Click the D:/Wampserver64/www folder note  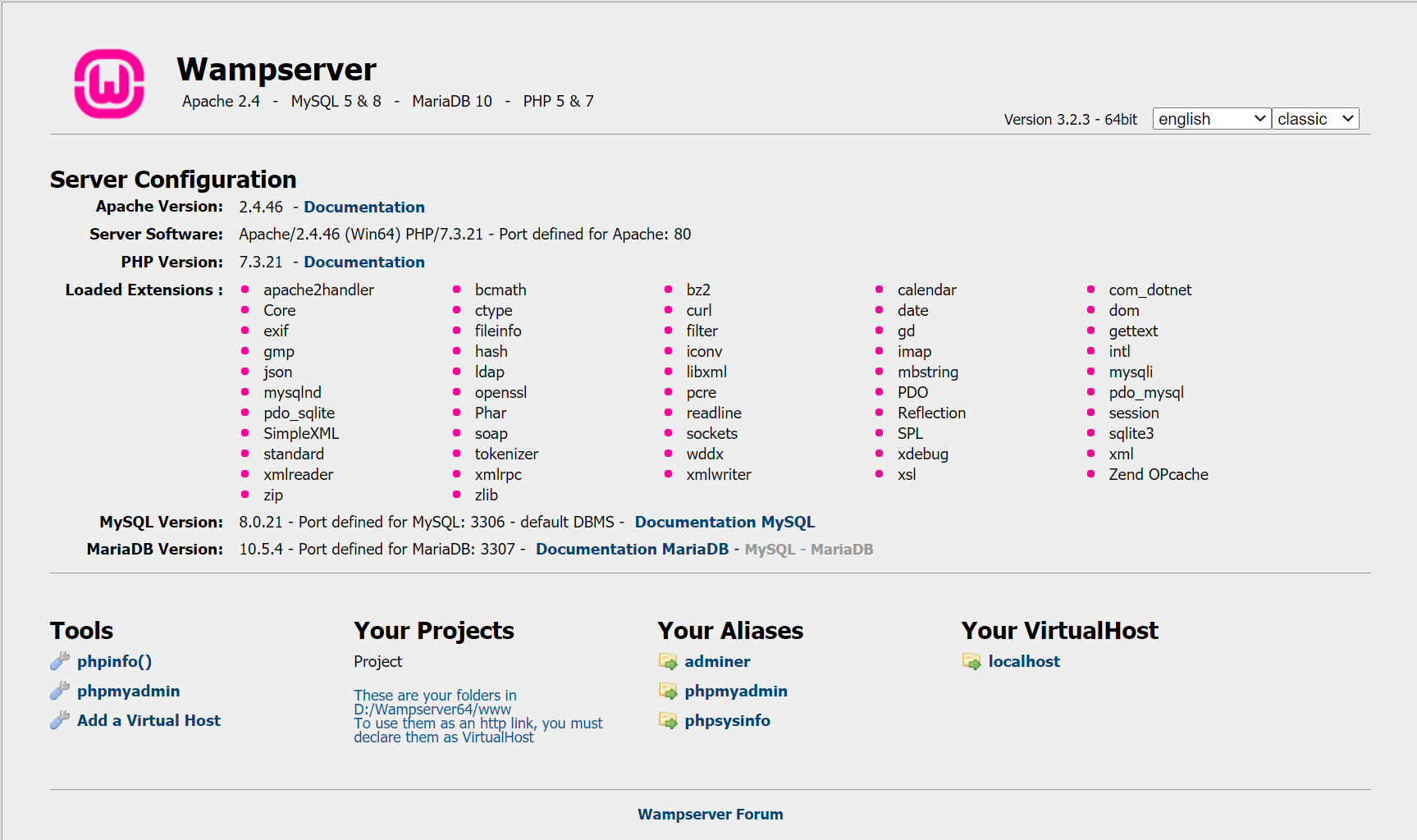tap(478, 716)
